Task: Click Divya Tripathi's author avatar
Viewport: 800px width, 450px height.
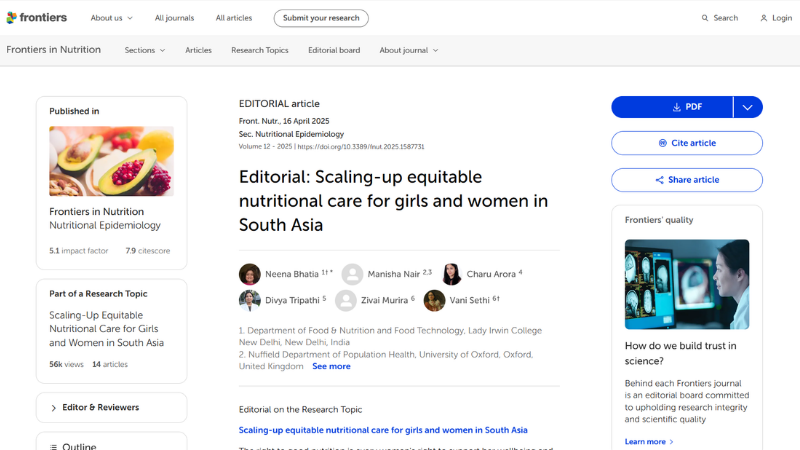Action: (250, 300)
